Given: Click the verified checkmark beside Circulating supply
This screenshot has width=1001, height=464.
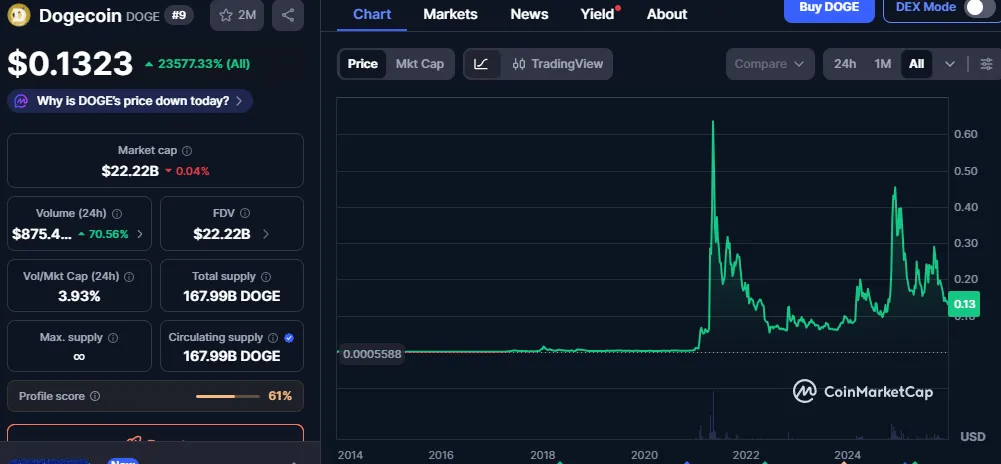Looking at the screenshot, I should pos(289,338).
